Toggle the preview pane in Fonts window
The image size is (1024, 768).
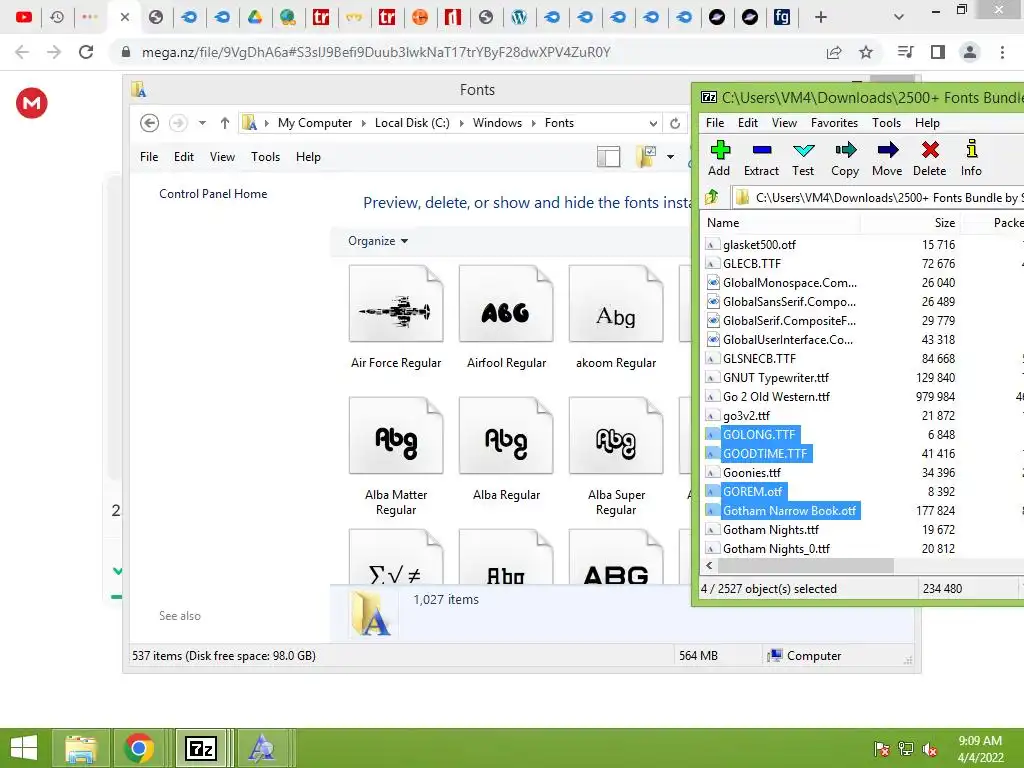608,157
